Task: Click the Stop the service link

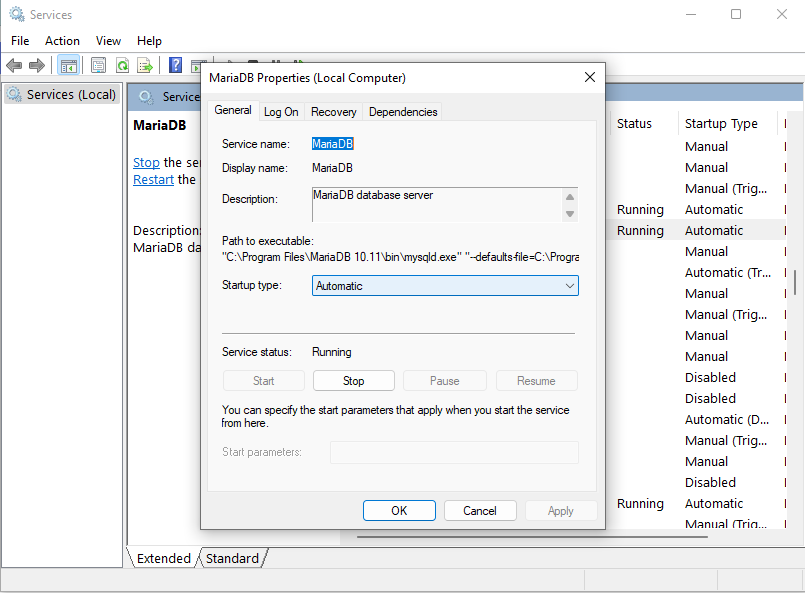Action: [146, 163]
